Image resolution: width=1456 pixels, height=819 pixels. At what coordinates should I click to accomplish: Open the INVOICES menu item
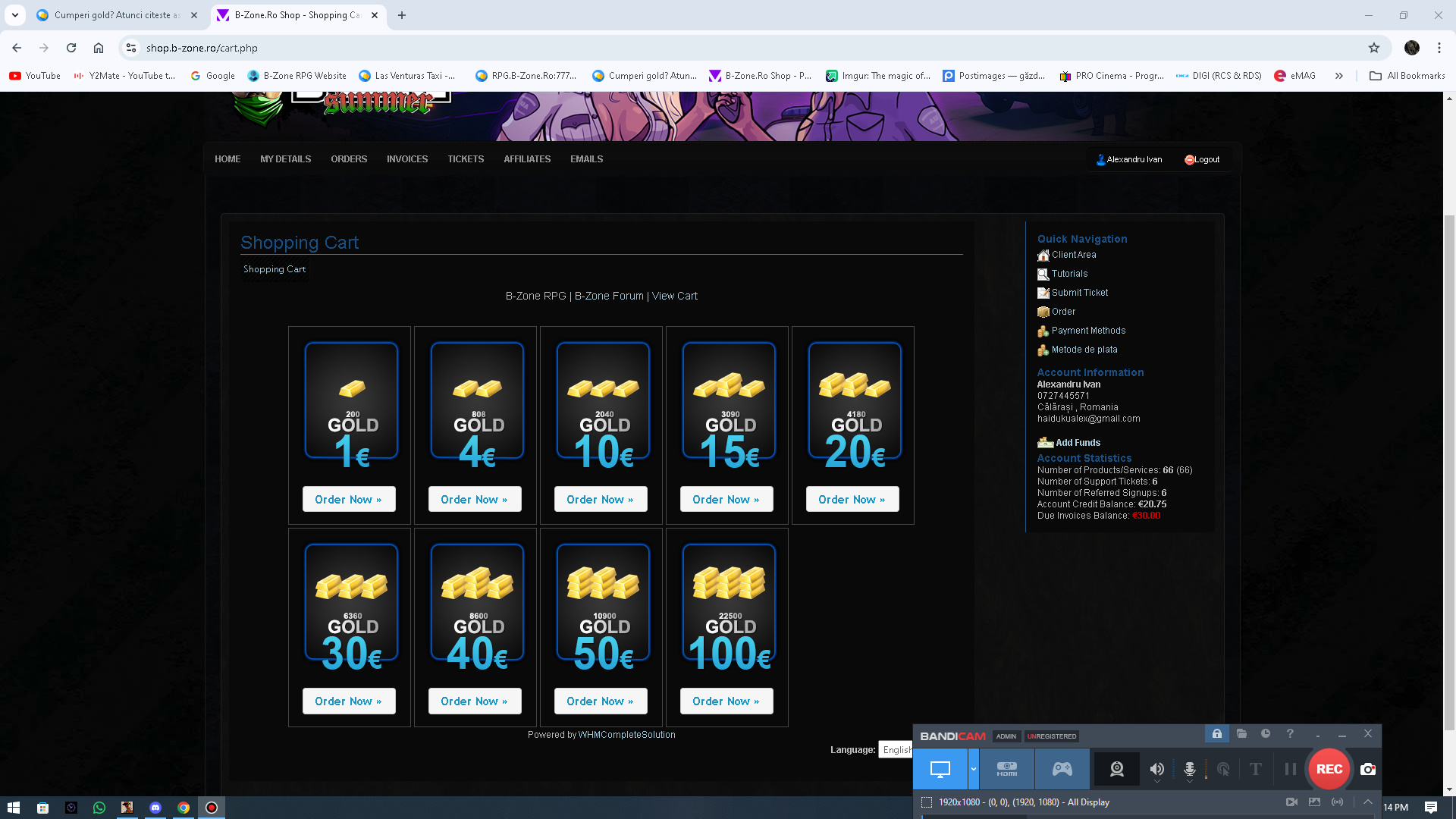pyautogui.click(x=407, y=159)
